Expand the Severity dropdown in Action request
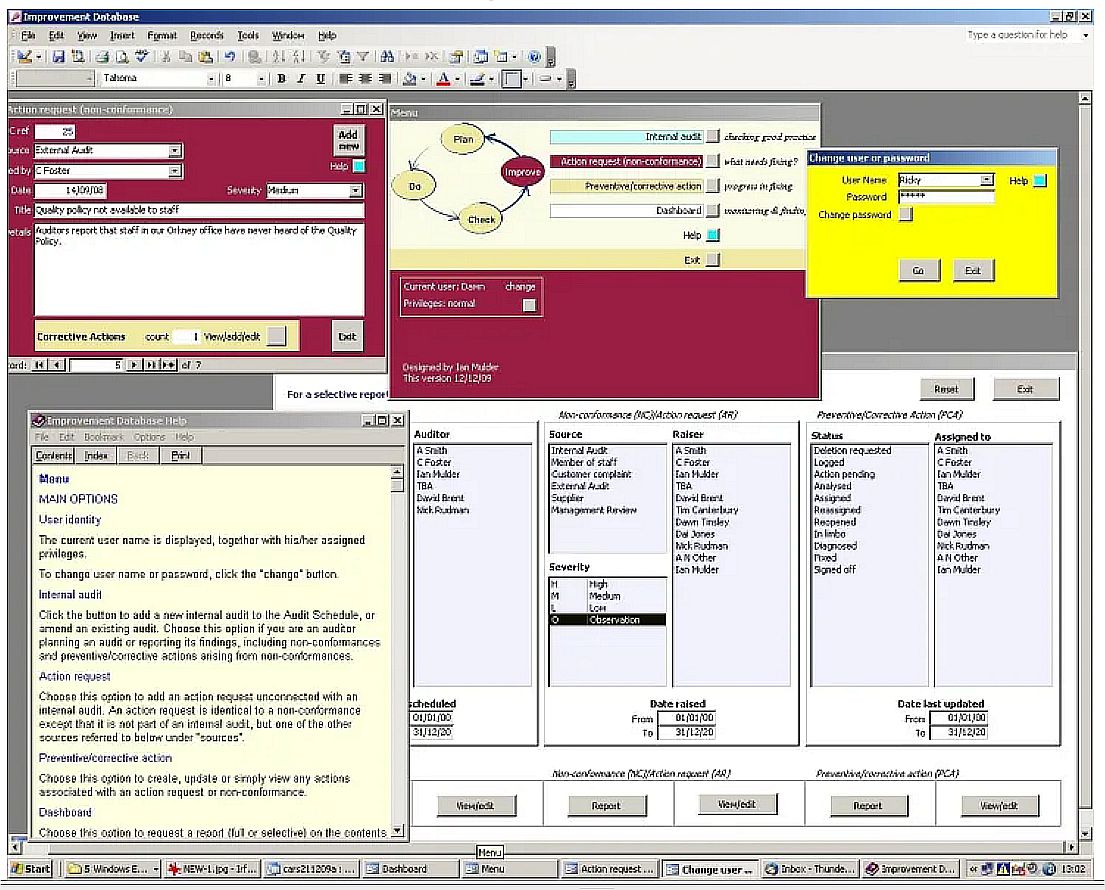Image resolution: width=1105 pixels, height=890 pixels. pos(356,190)
